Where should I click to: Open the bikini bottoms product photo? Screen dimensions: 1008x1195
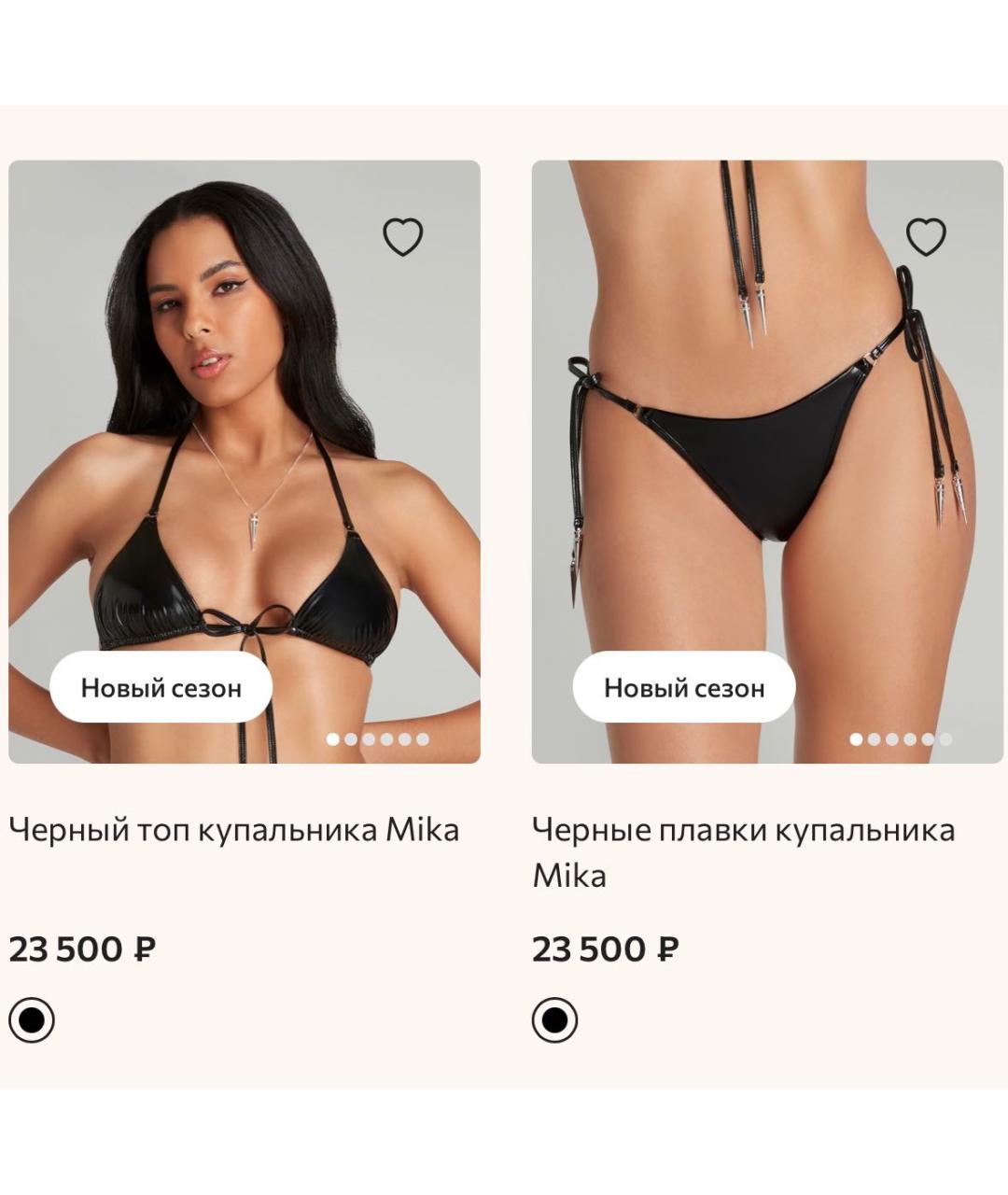767,461
